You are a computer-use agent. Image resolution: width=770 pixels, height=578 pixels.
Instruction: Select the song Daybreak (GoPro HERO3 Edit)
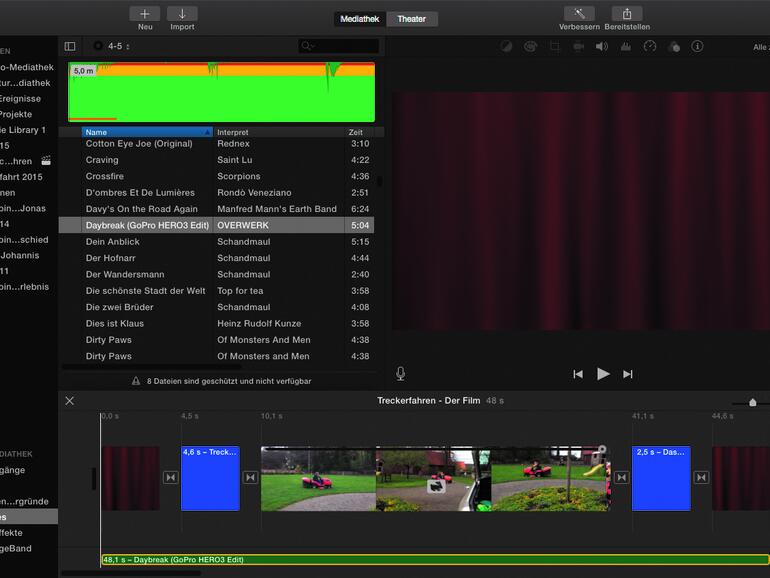(x=147, y=225)
